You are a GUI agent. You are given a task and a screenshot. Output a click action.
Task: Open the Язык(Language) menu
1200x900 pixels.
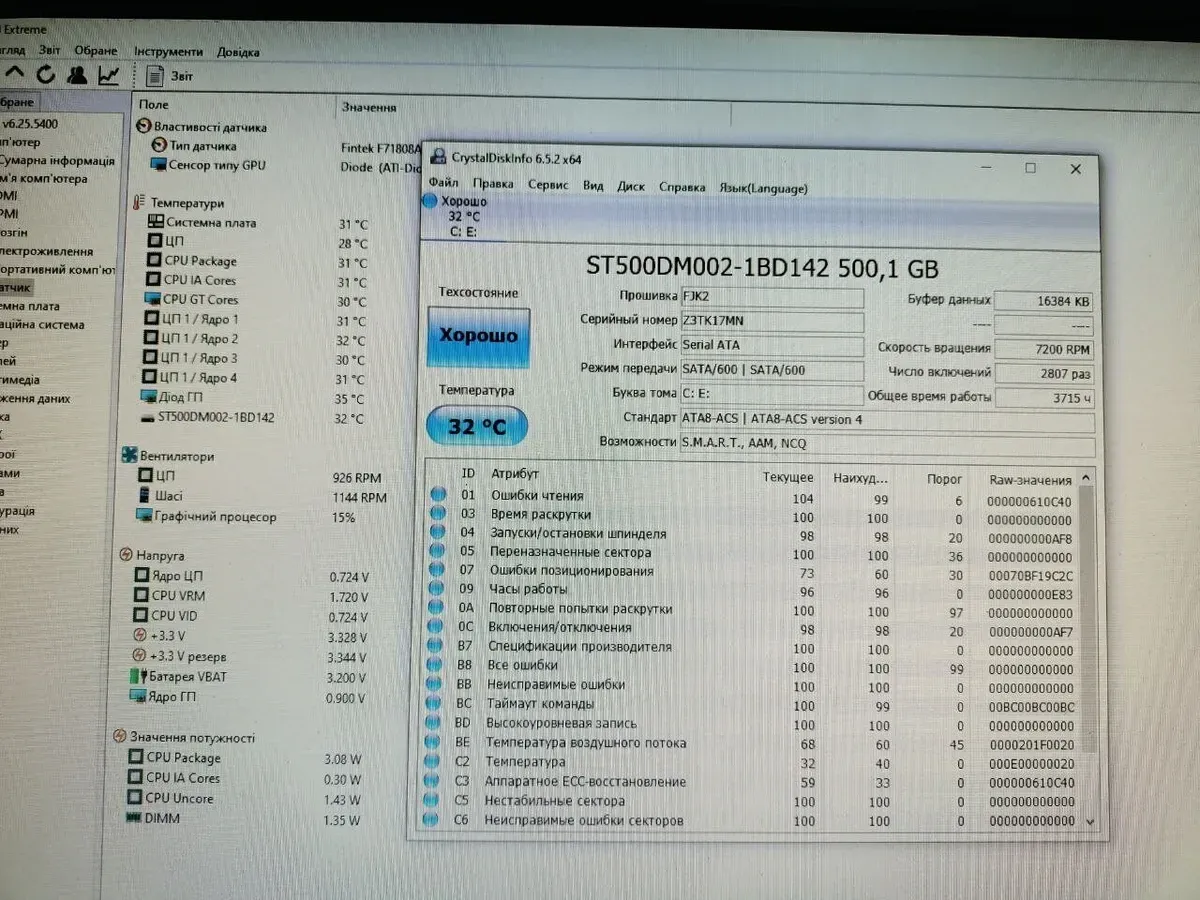(x=763, y=188)
